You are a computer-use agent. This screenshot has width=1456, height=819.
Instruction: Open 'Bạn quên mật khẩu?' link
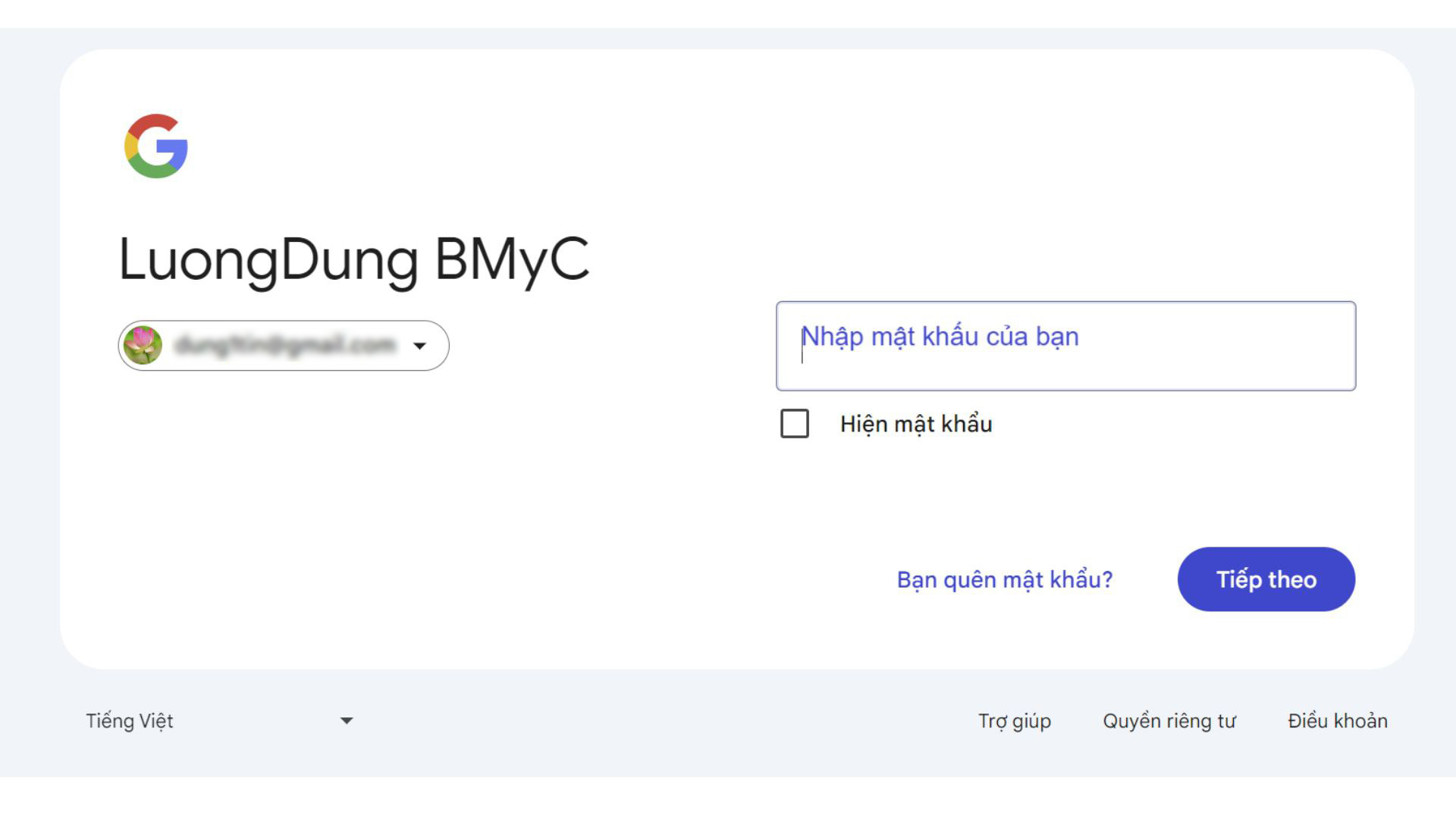click(x=1005, y=579)
